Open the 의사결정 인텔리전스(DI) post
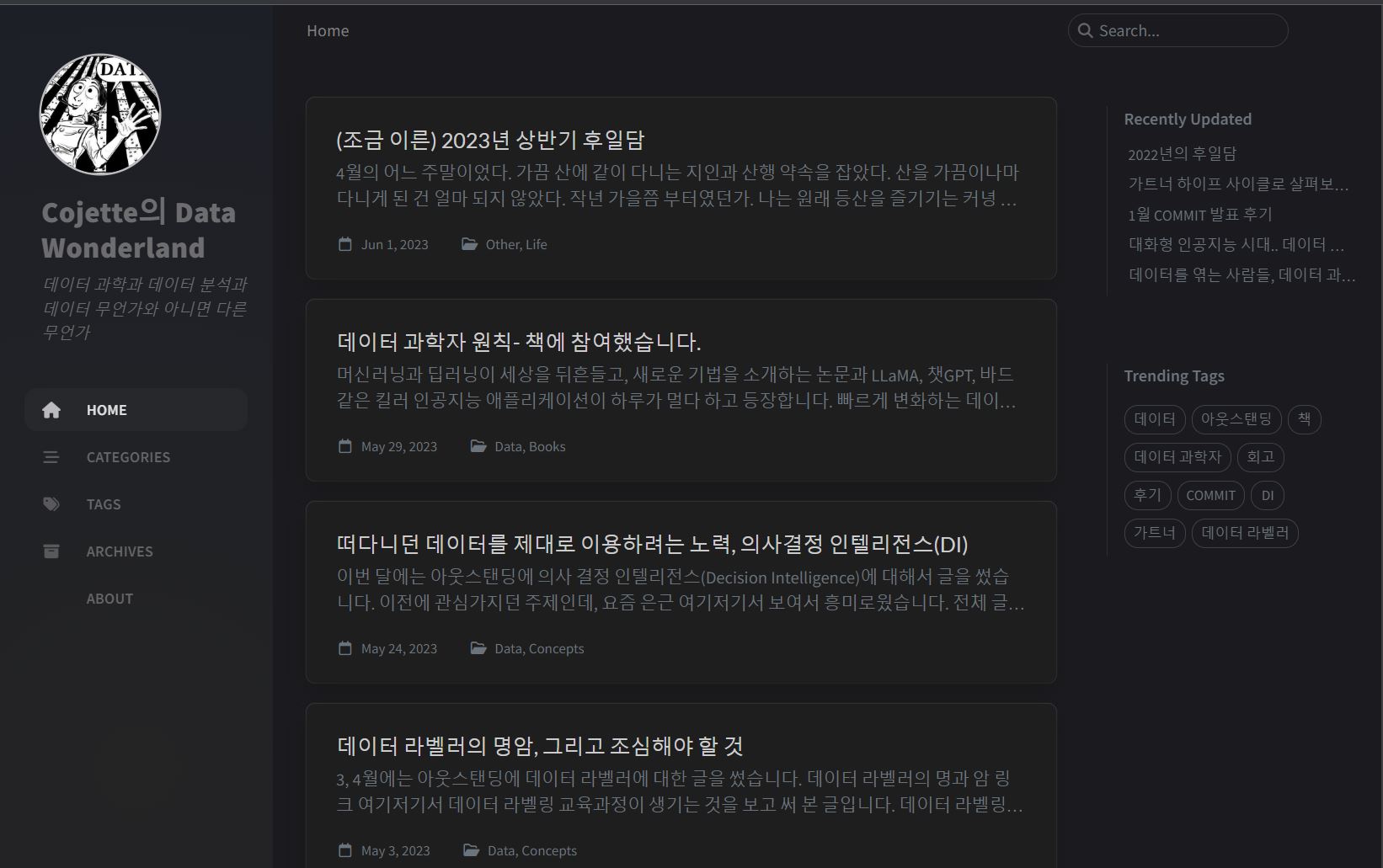The height and width of the screenshot is (868, 1383). pos(653,544)
